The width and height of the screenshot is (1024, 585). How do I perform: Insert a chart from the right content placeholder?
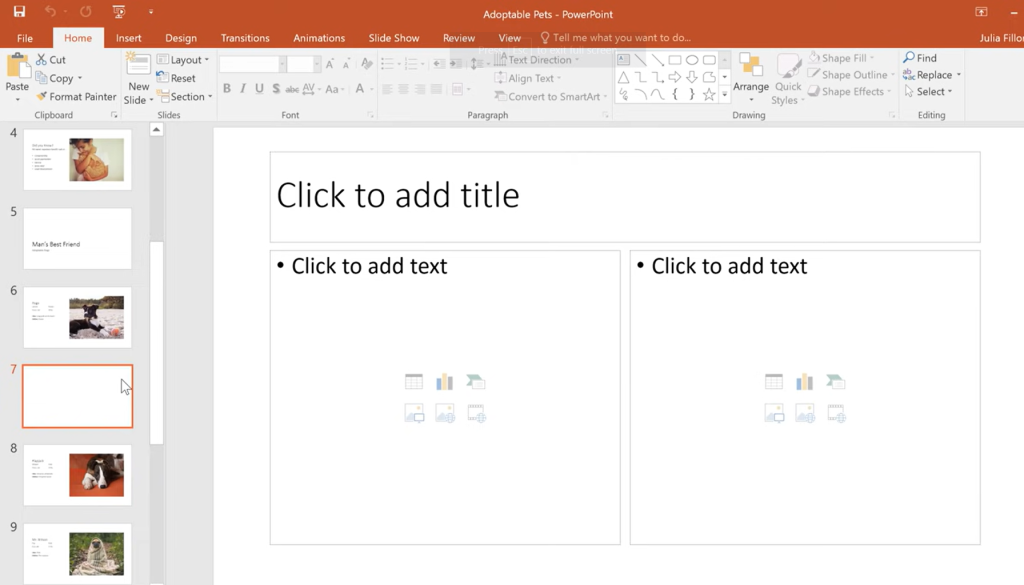(x=805, y=381)
